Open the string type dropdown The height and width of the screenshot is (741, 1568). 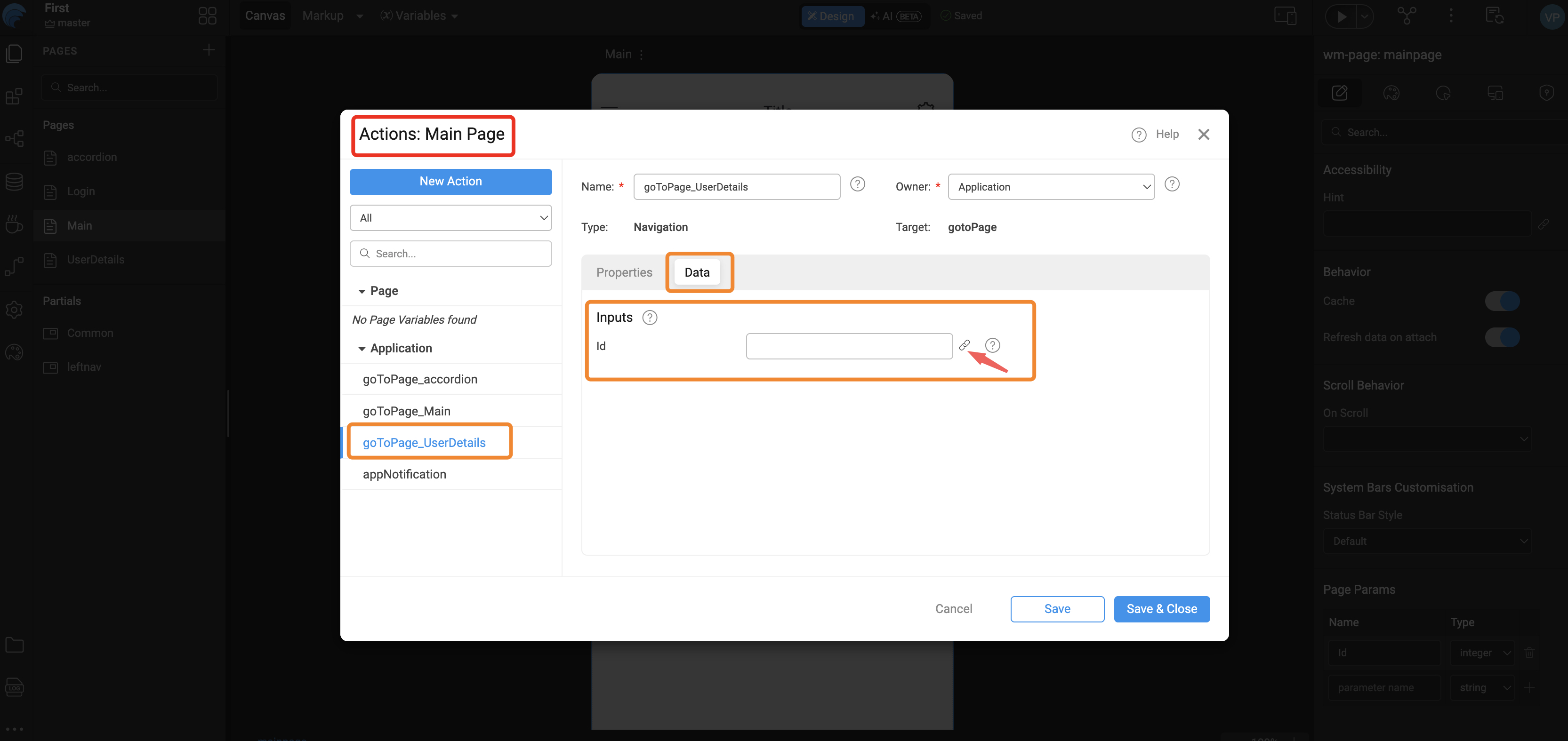click(1483, 687)
